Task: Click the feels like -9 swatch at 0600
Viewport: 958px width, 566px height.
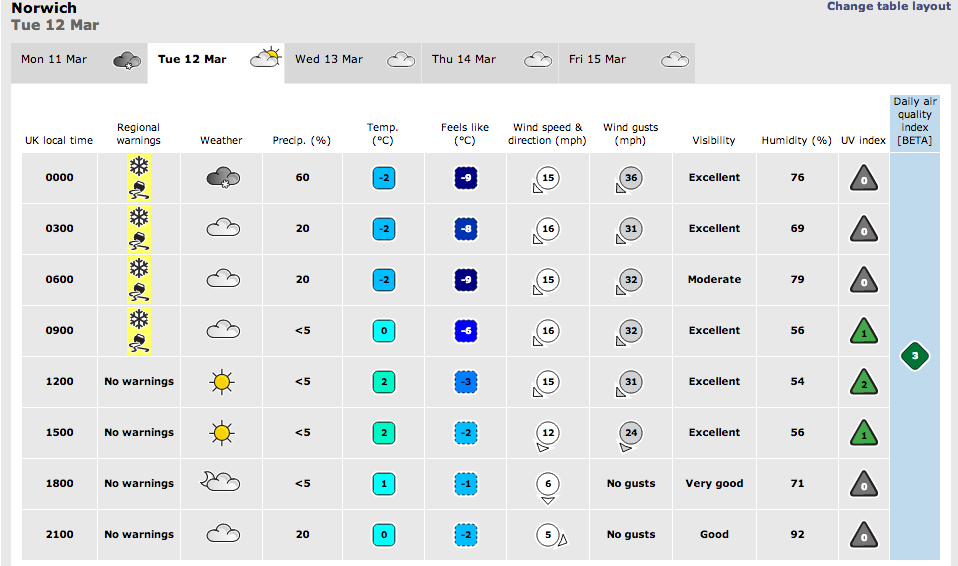Action: (465, 280)
